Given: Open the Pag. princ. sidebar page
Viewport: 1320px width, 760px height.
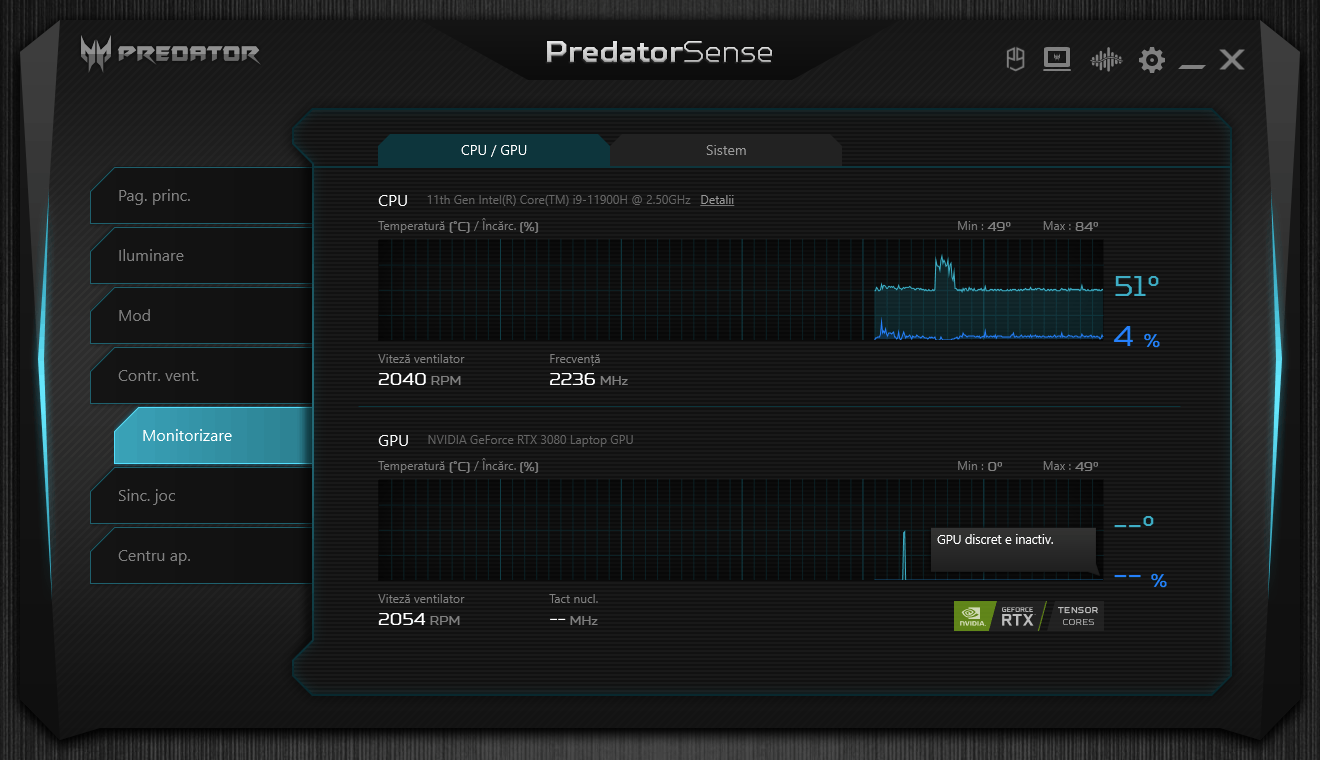Looking at the screenshot, I should tap(201, 196).
